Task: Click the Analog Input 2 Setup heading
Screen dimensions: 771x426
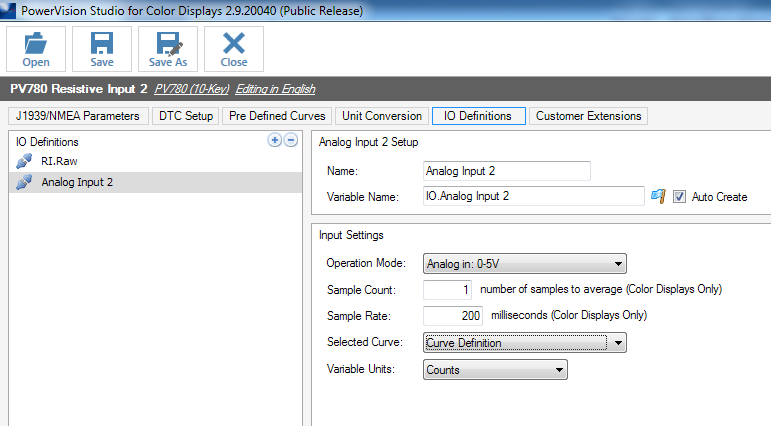Action: (x=368, y=142)
